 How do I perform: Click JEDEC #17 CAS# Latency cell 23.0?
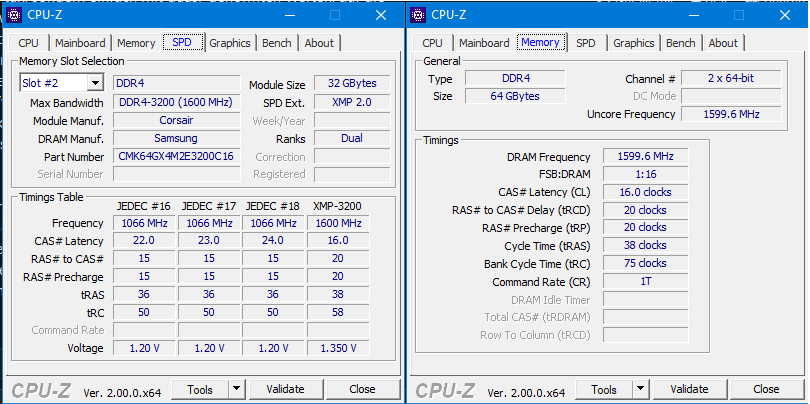click(209, 241)
